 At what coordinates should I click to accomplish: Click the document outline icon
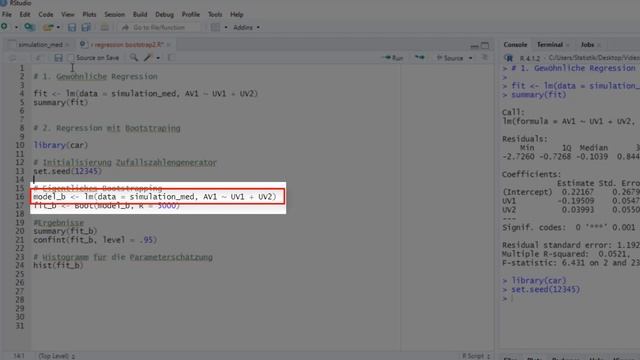[x=484, y=58]
